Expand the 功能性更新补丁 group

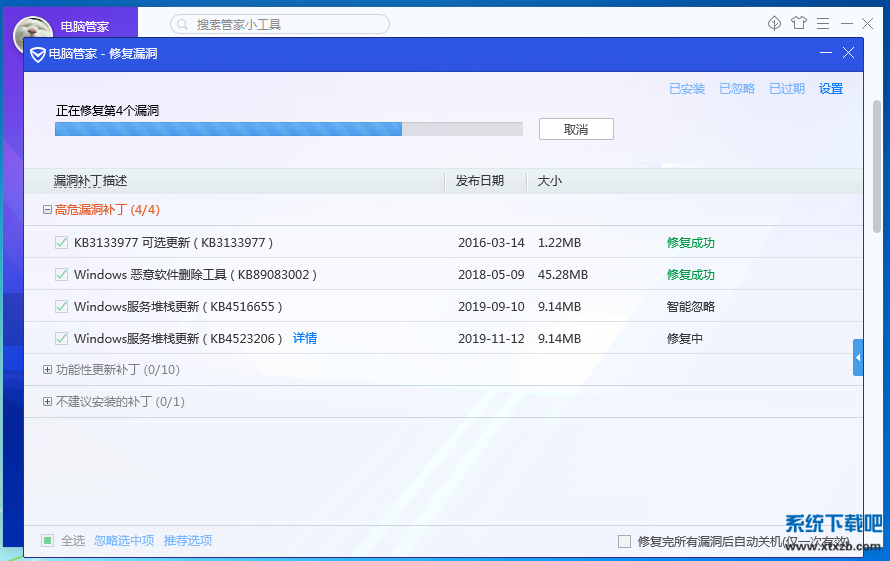pyautogui.click(x=47, y=370)
